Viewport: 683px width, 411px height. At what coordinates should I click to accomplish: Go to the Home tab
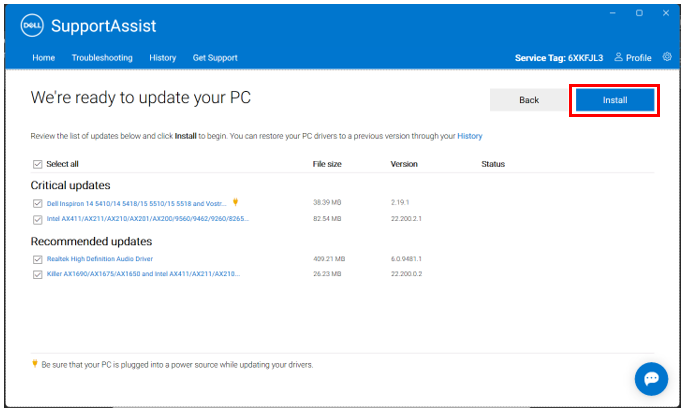pyautogui.click(x=44, y=58)
